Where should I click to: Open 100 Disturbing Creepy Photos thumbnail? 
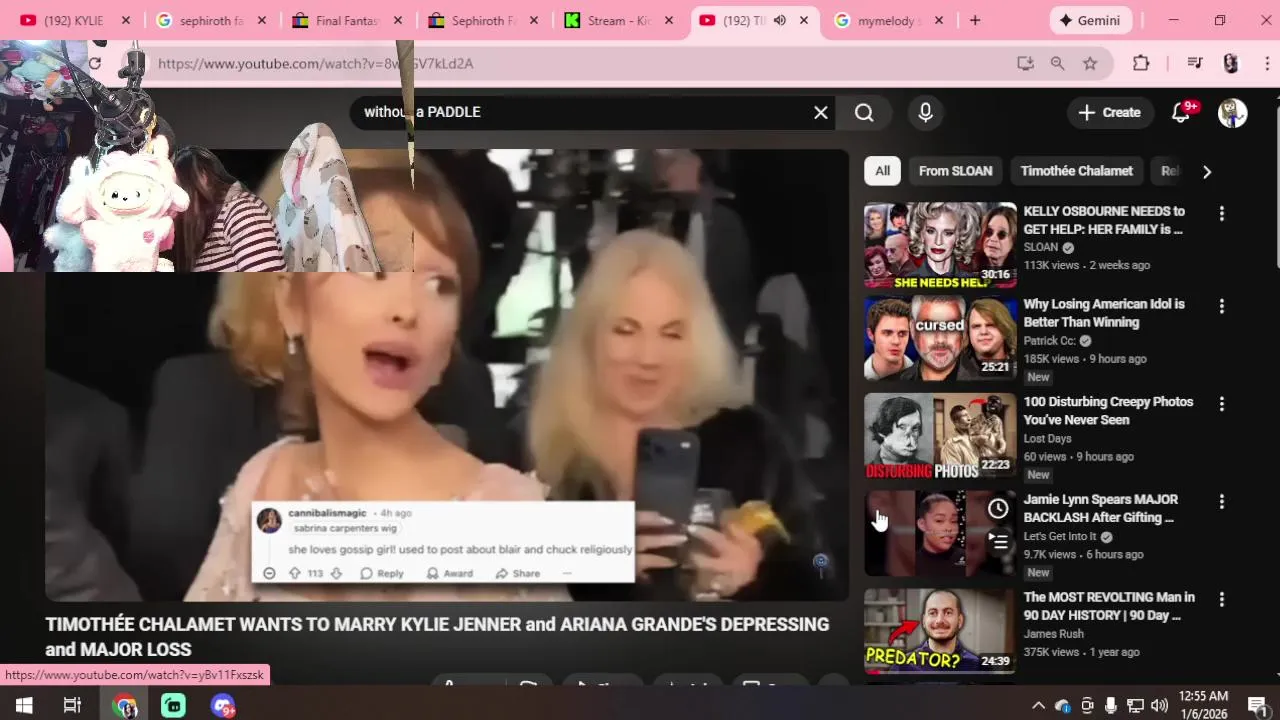coord(940,436)
